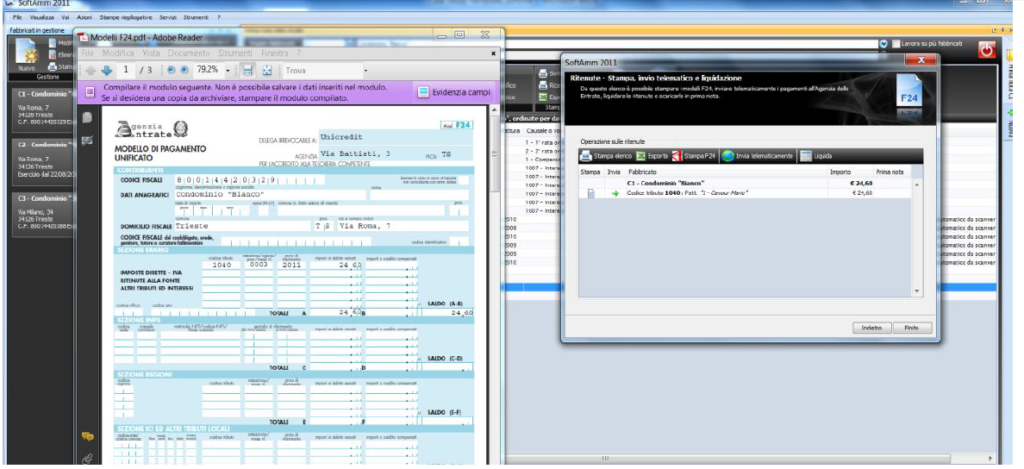Click the Dati anagrafici Condominio Bianco field
1024x469 pixels.
[270, 195]
